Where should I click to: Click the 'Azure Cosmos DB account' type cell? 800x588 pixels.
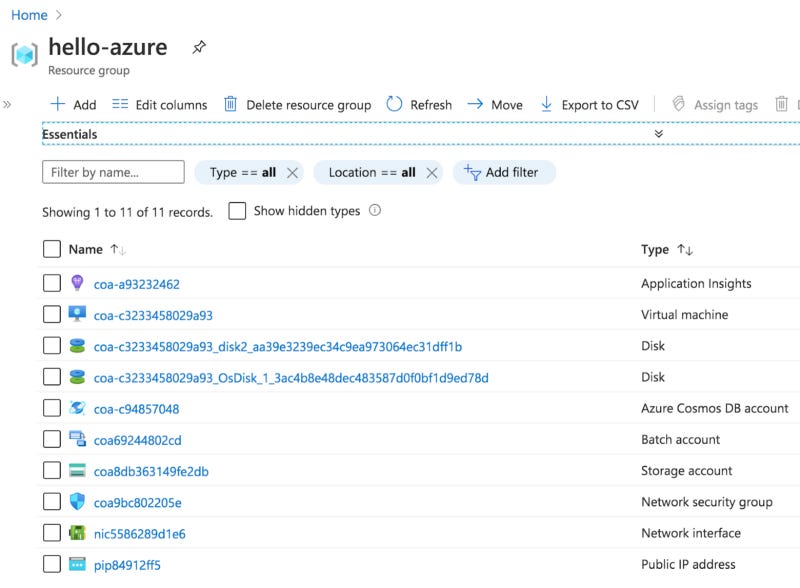click(x=714, y=408)
